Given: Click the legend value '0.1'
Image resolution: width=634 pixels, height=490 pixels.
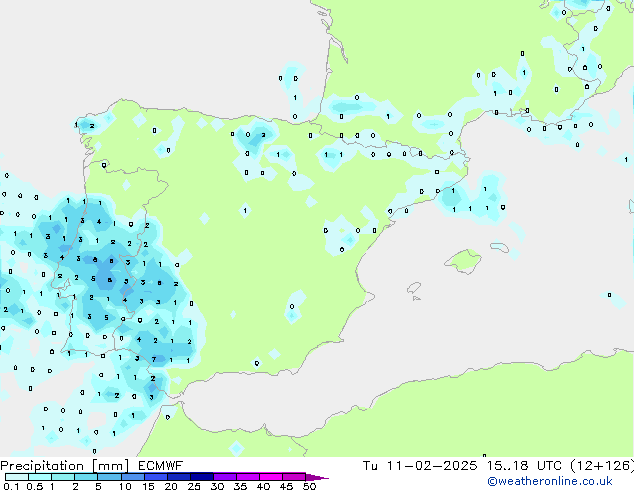Looking at the screenshot, I should [11, 486].
